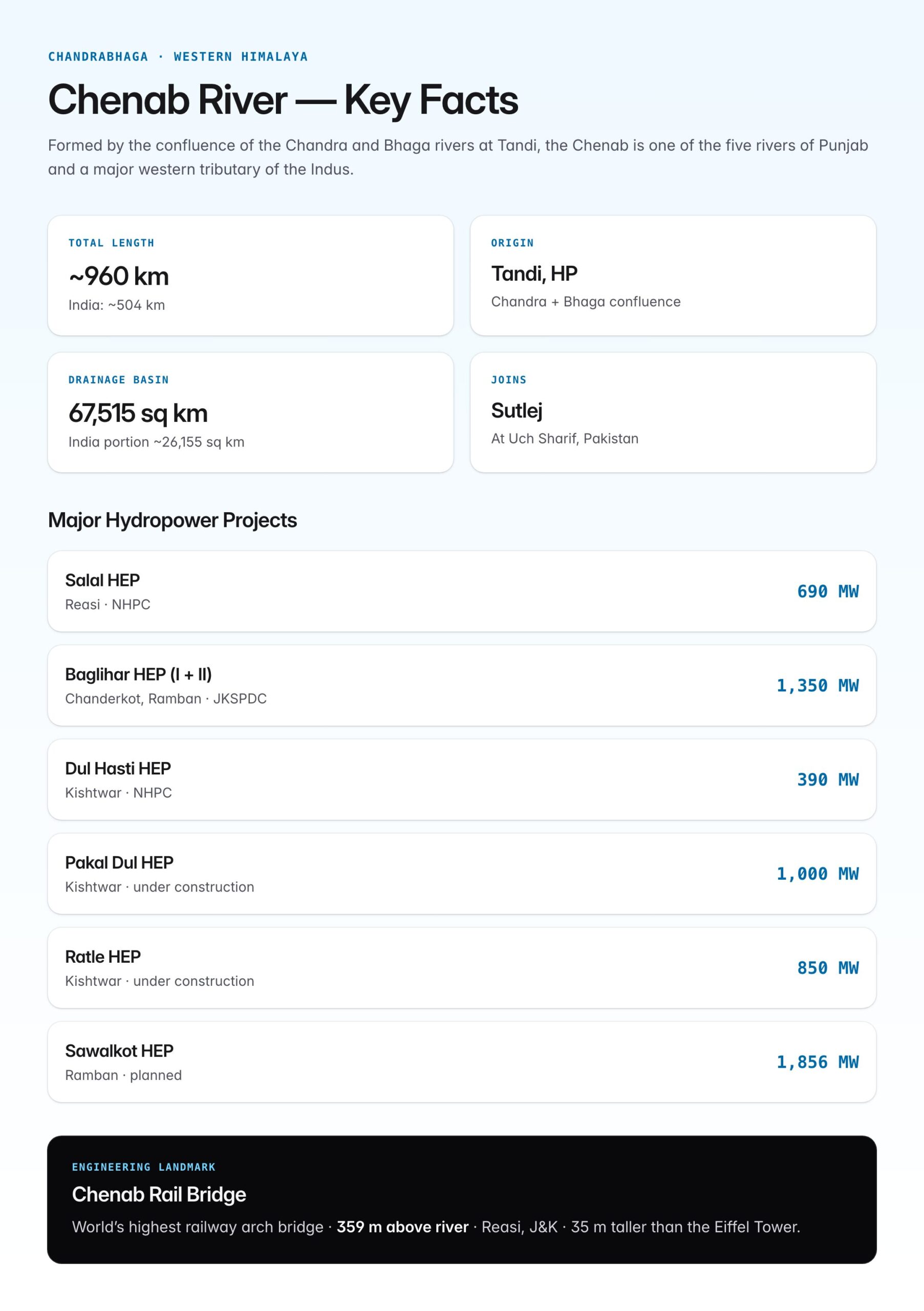
Task: Click the bold '359 m above river' text
Action: (x=402, y=1227)
